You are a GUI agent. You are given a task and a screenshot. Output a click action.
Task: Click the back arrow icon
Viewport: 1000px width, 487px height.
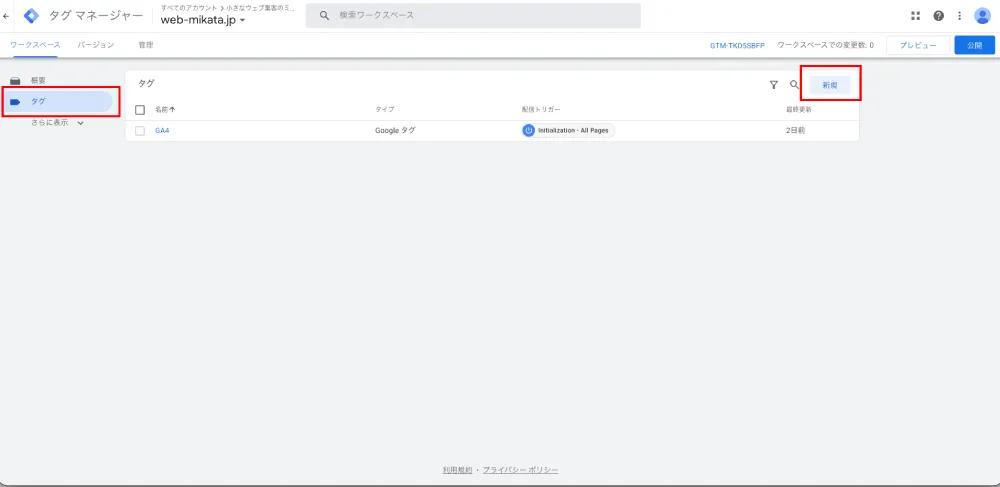click(x=6, y=16)
